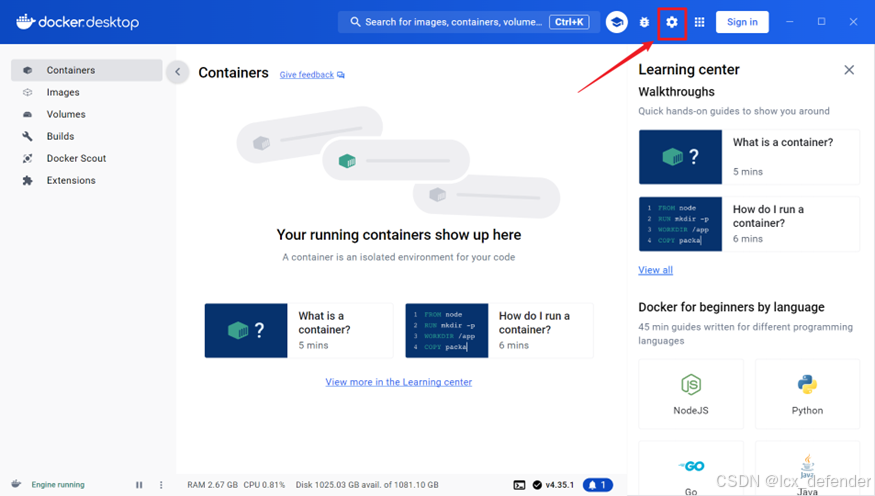Click the Extensions puzzle icon
Viewport: 875px width, 496px height.
click(x=27, y=180)
